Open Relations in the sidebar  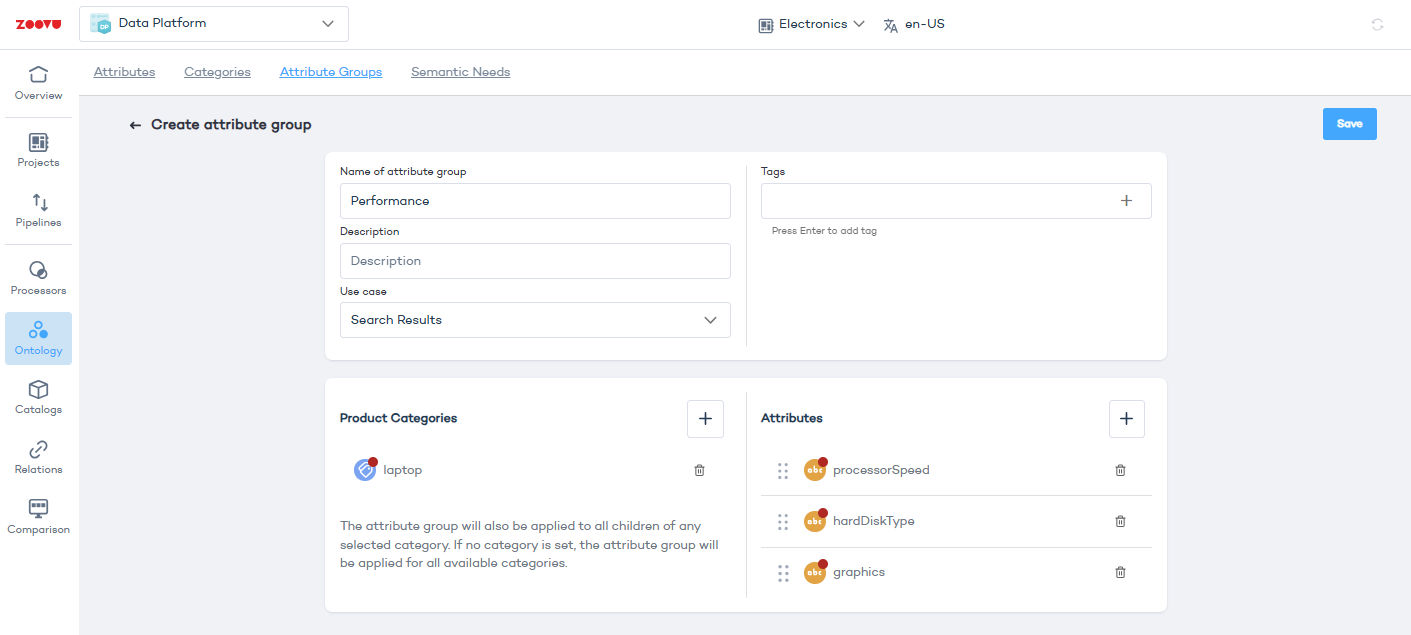(38, 457)
